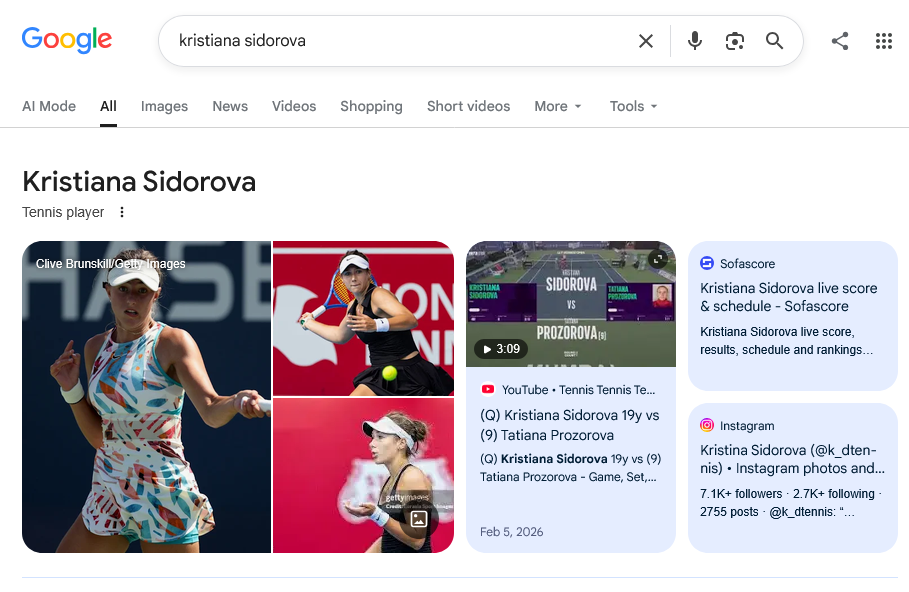Click the Feb 5, 2026 date
Viewport: 909px width, 592px height.
click(x=511, y=532)
